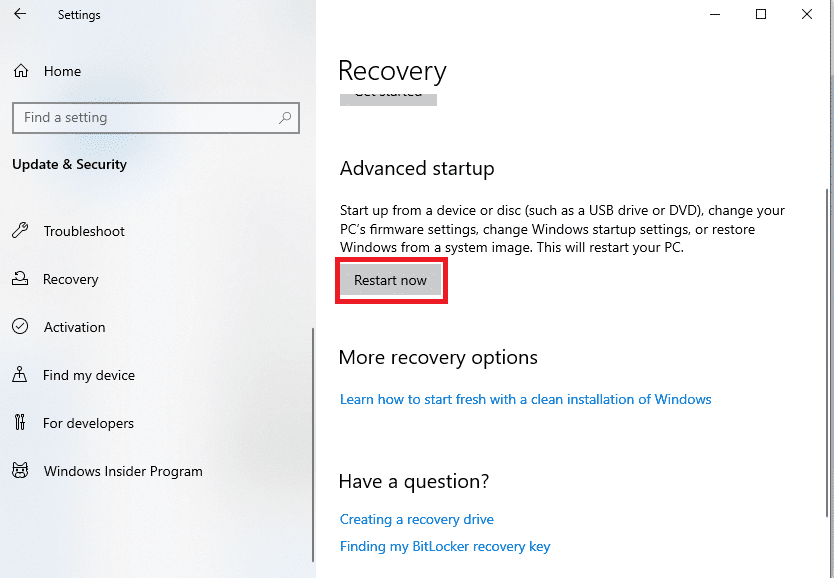Click the Home house icon
This screenshot has height=578, width=834.
point(21,71)
